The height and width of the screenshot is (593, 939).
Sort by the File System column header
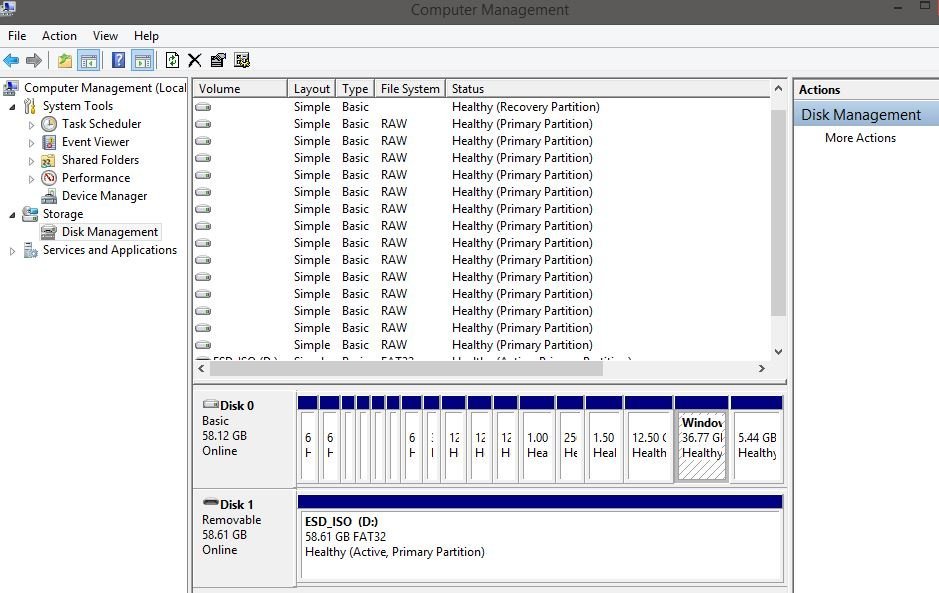click(410, 89)
